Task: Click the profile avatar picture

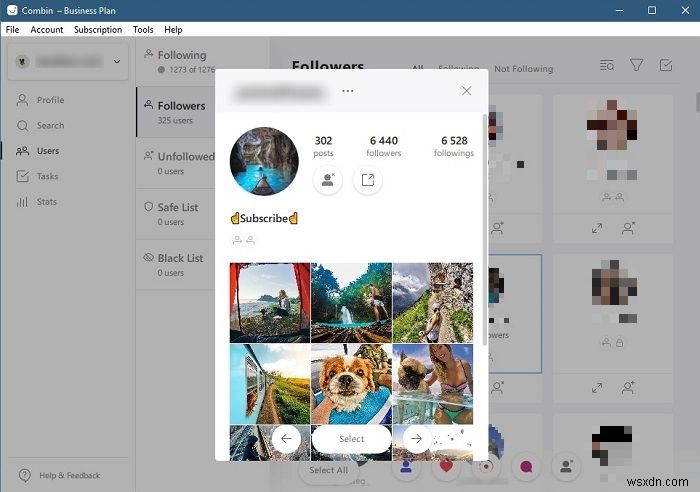Action: point(264,162)
